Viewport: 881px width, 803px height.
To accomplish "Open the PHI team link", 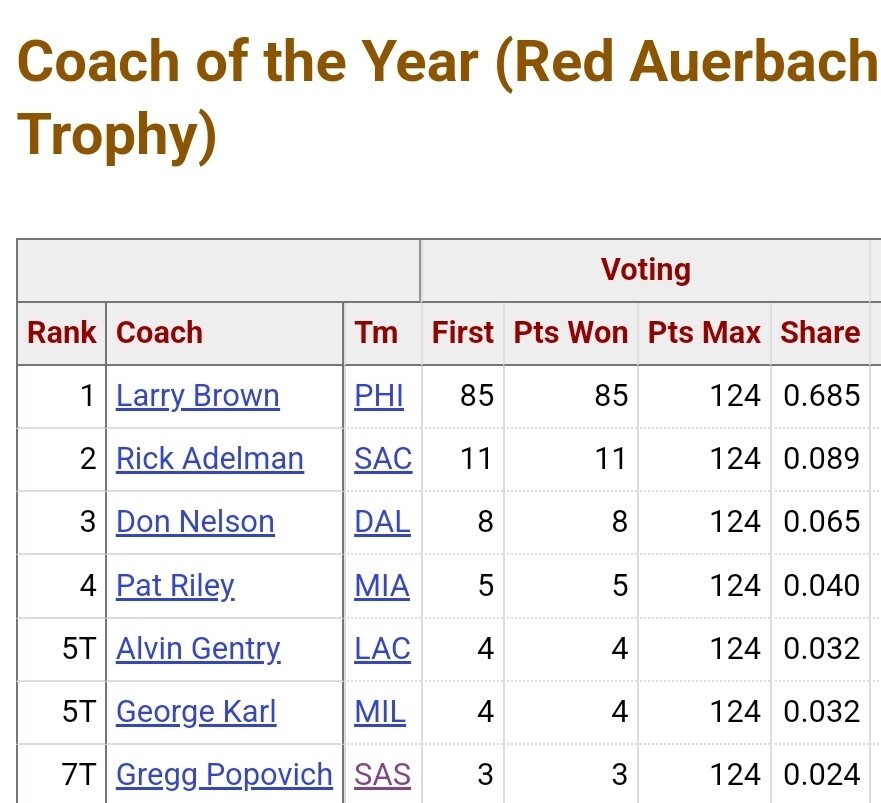I will point(379,396).
